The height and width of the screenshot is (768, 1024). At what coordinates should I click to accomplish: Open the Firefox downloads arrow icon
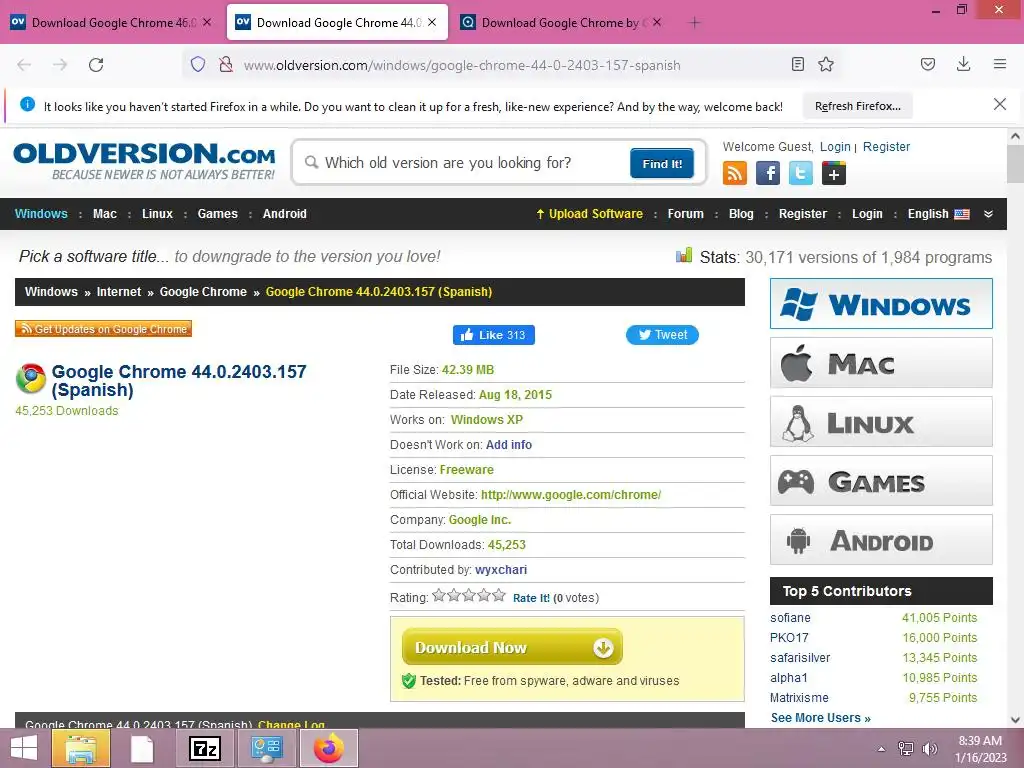pyautogui.click(x=963, y=64)
